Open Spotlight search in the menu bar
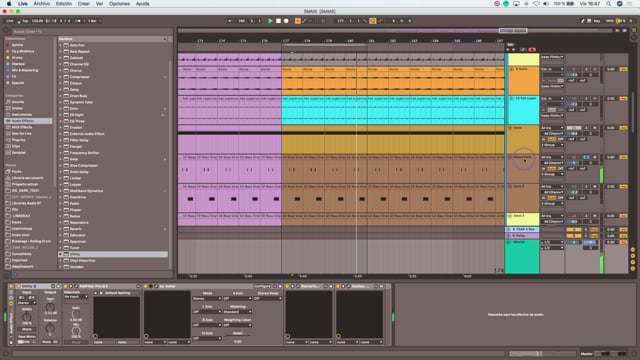This screenshot has width=640, height=360. [x=608, y=4]
